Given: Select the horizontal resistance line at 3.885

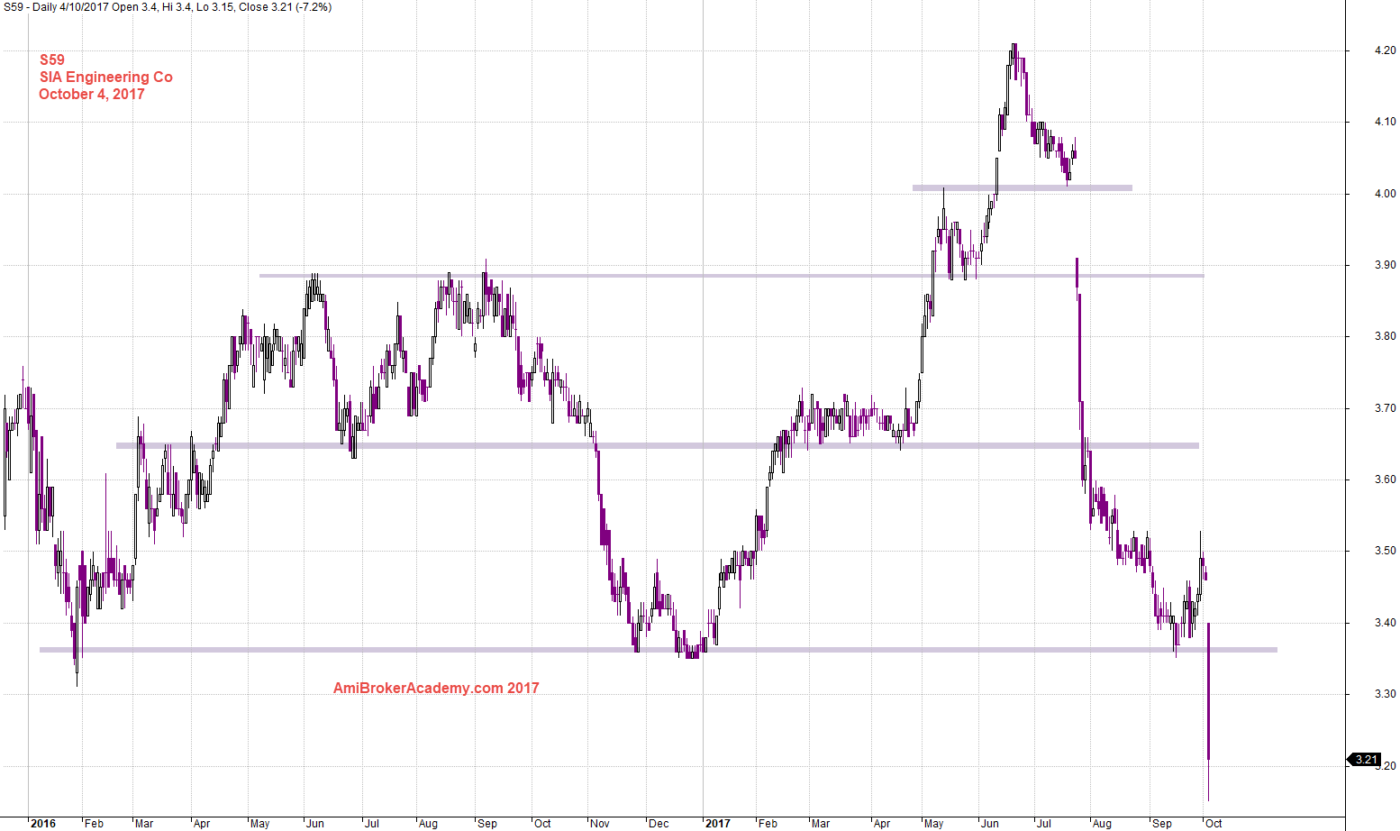Looking at the screenshot, I should click(x=731, y=275).
